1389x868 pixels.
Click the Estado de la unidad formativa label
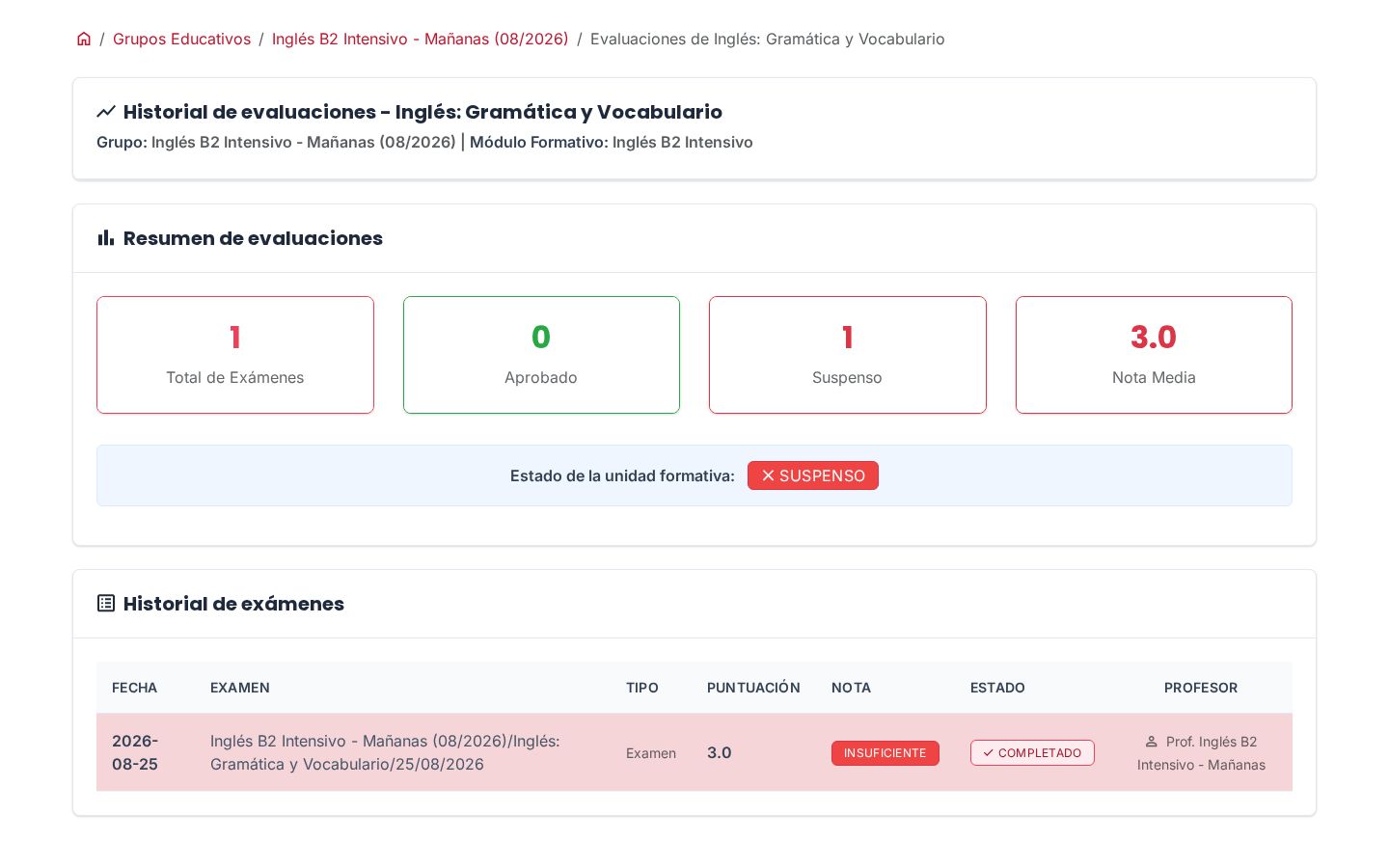pyautogui.click(x=622, y=475)
